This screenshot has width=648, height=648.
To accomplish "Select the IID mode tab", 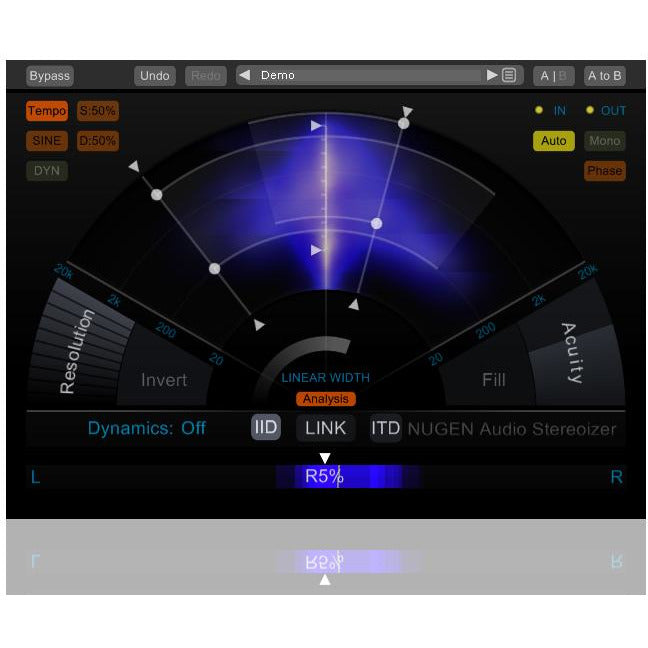I will (x=266, y=428).
